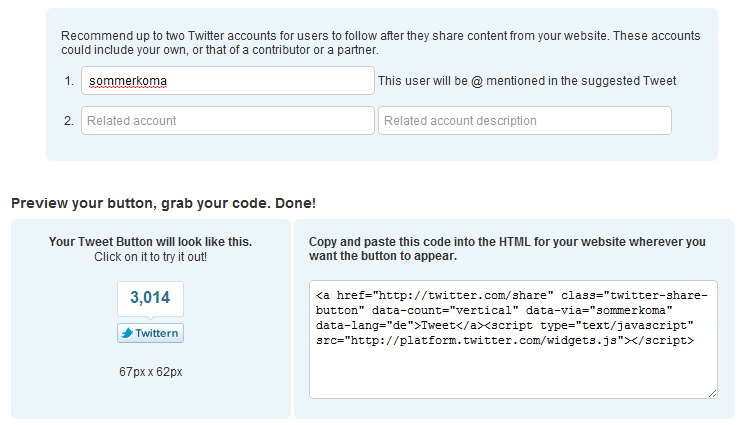Click the Related account description field
The height and width of the screenshot is (425, 739).
525,121
